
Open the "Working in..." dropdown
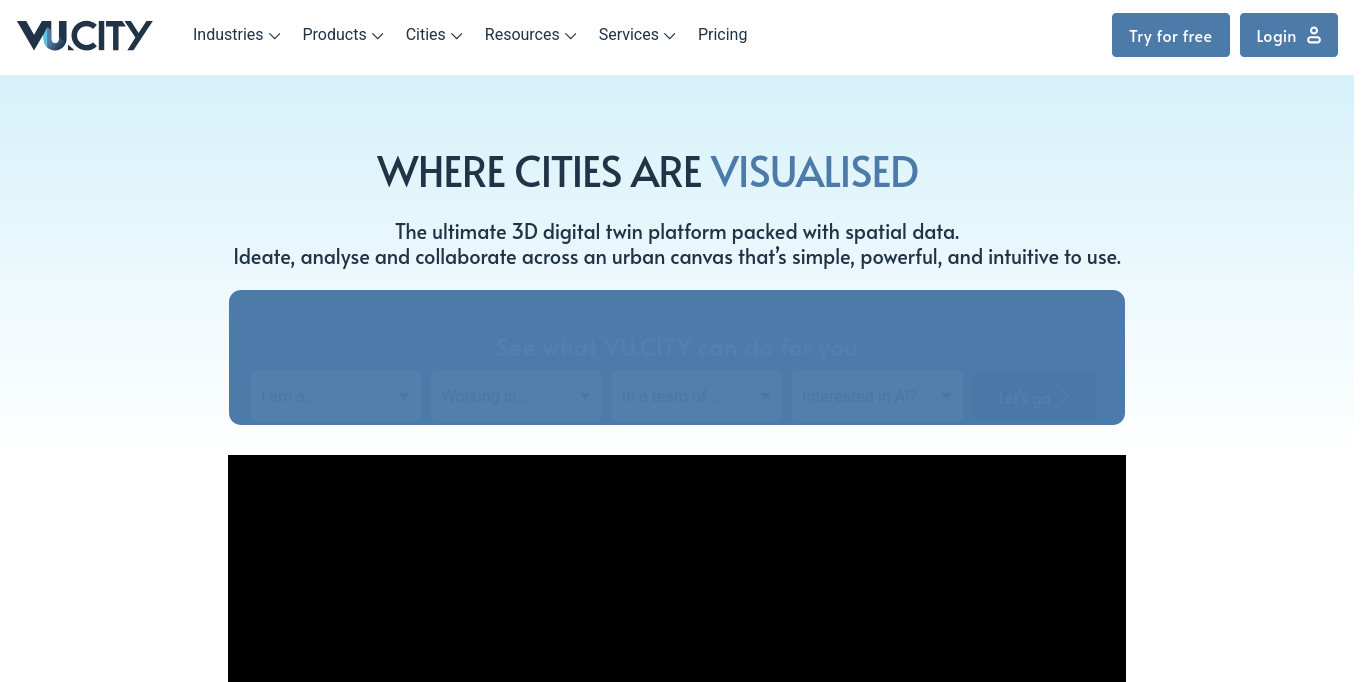pos(516,396)
